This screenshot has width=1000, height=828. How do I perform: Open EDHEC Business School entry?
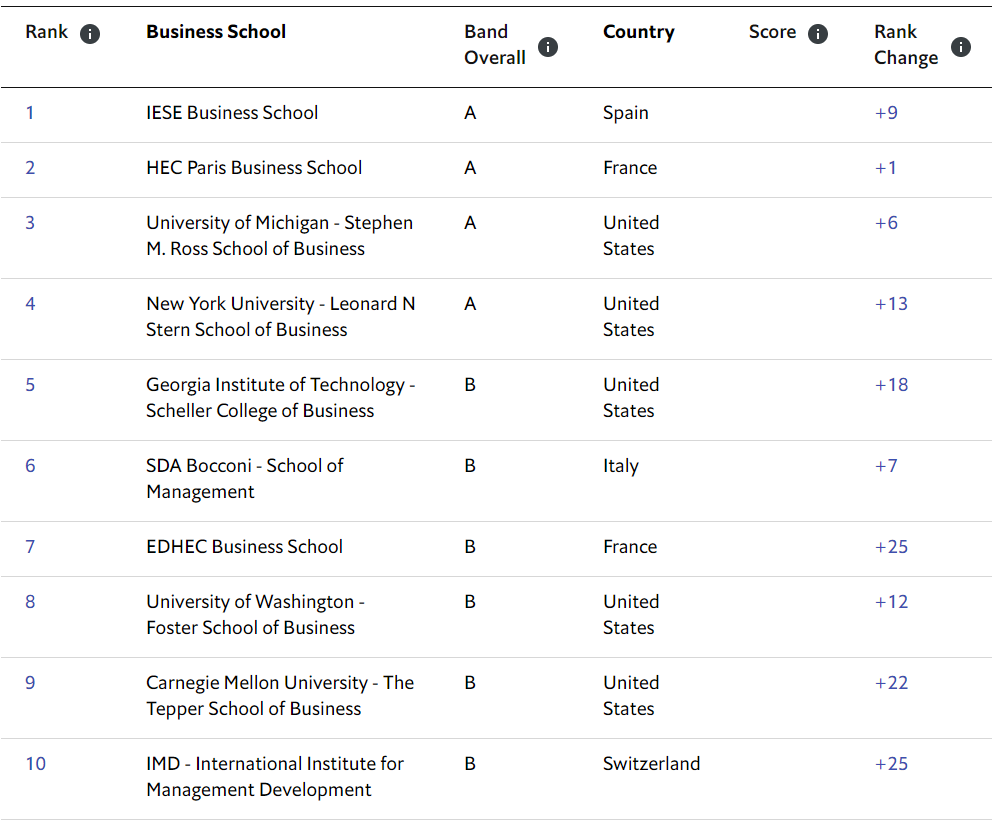244,547
